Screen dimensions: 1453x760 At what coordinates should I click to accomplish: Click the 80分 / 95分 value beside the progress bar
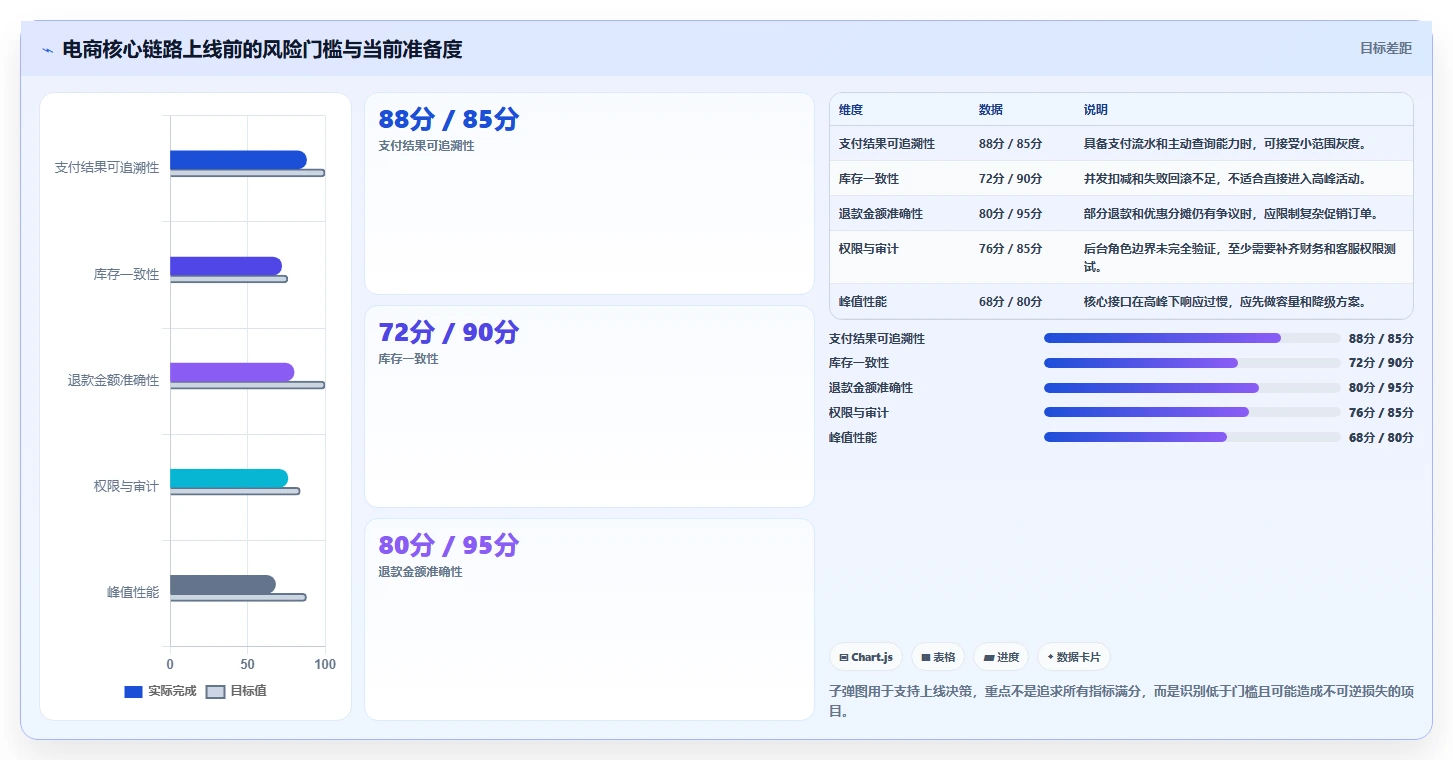(1381, 388)
